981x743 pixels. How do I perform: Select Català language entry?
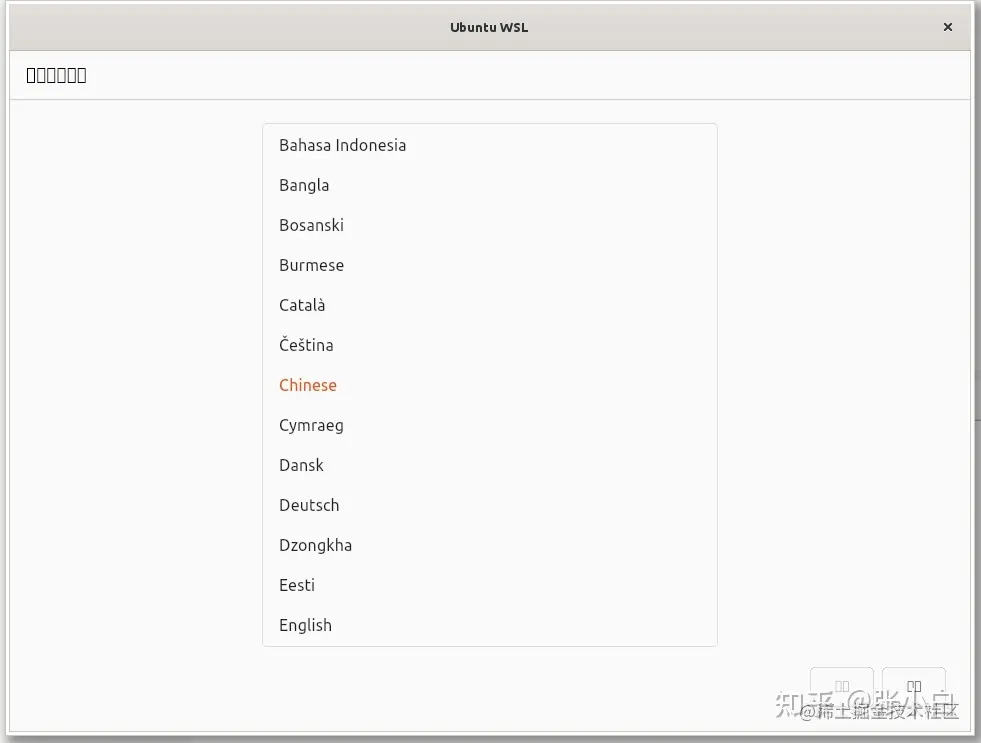(x=489, y=305)
